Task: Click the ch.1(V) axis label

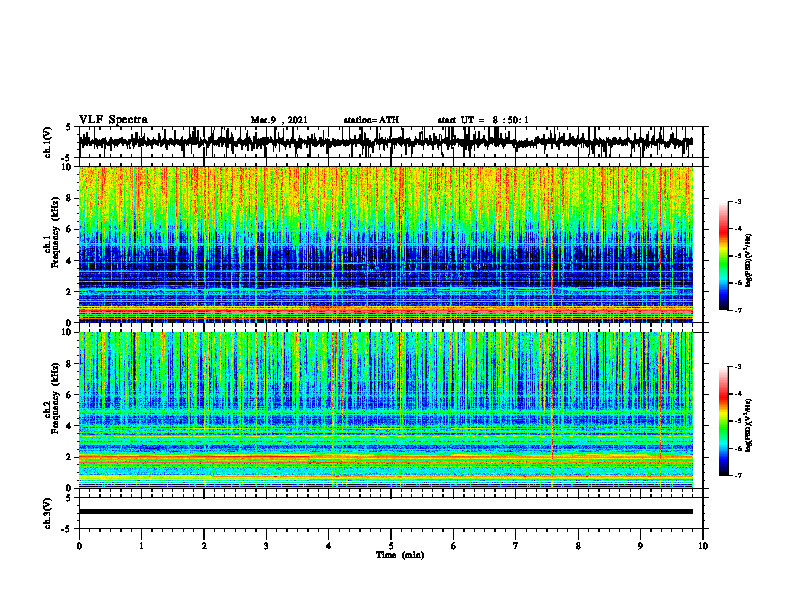Action: click(48, 142)
